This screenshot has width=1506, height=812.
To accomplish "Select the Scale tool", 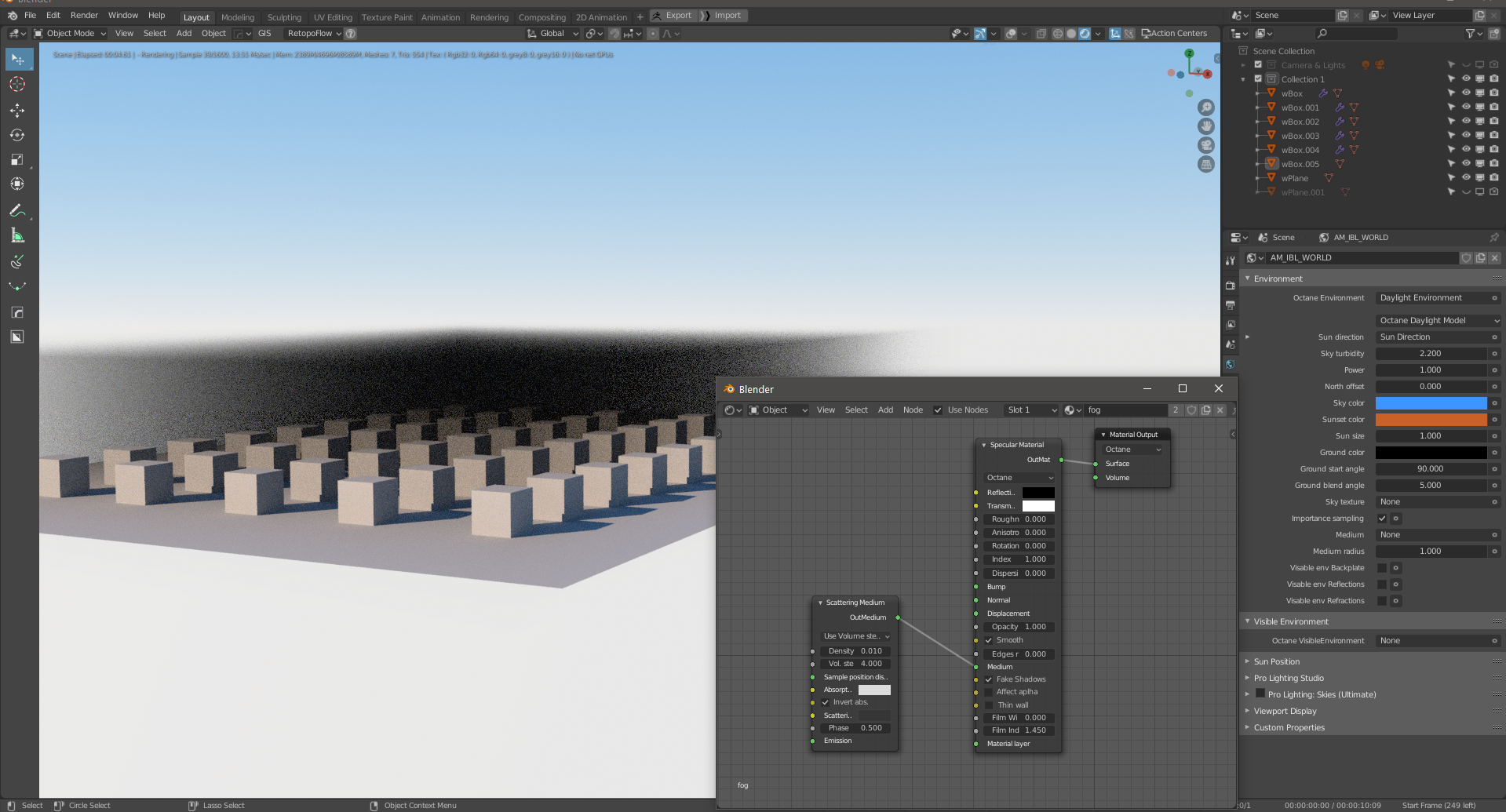I will pos(17,160).
